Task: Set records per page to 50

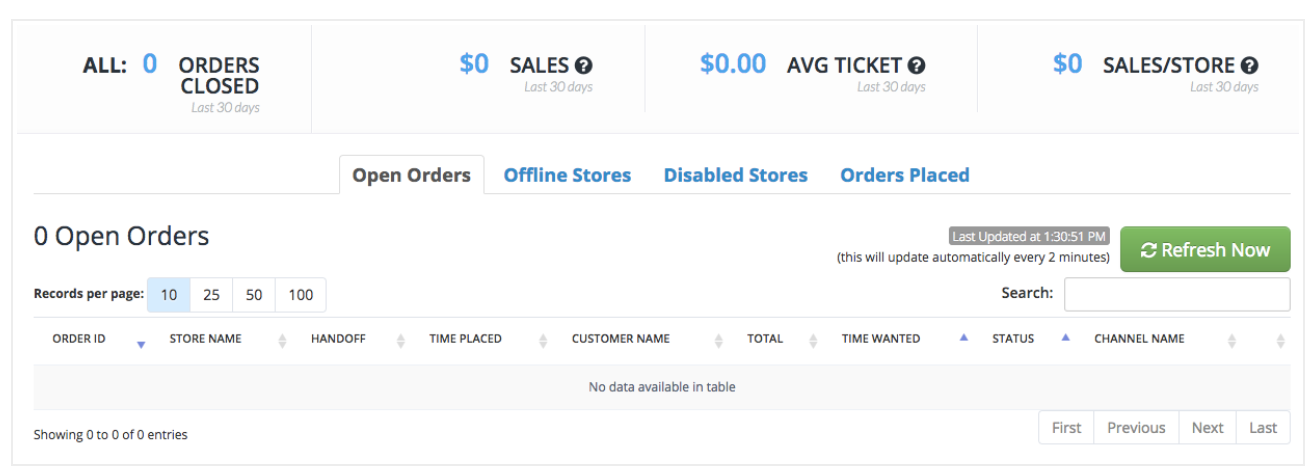Action: (254, 295)
